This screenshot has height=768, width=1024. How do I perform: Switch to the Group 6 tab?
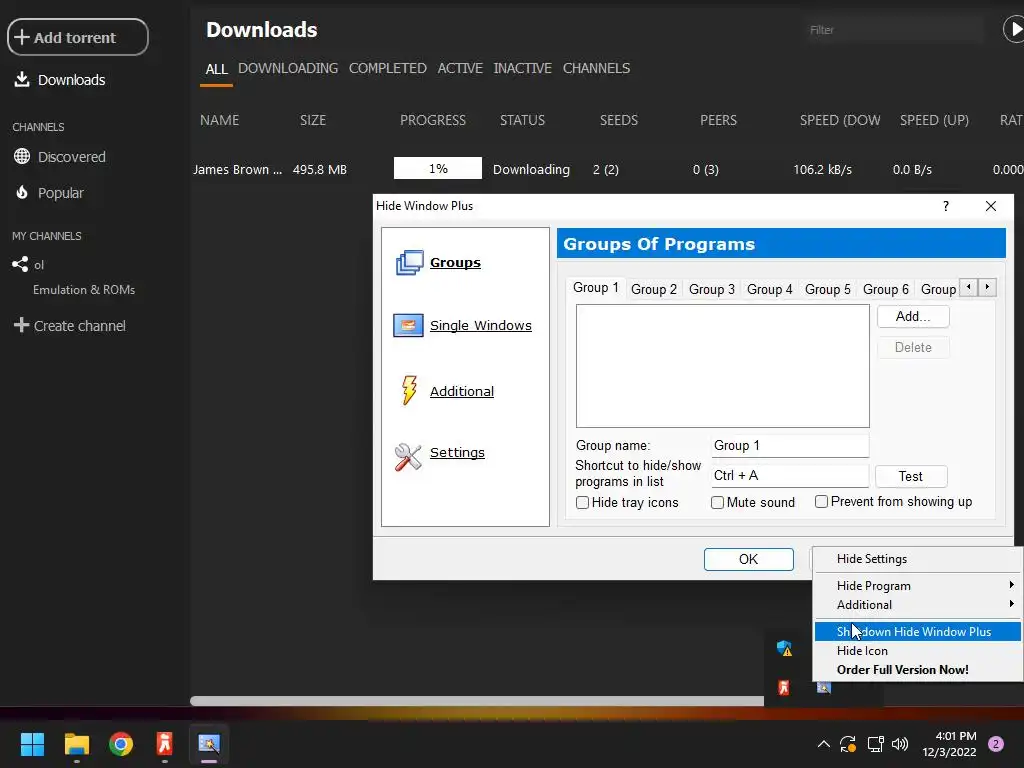(x=886, y=289)
